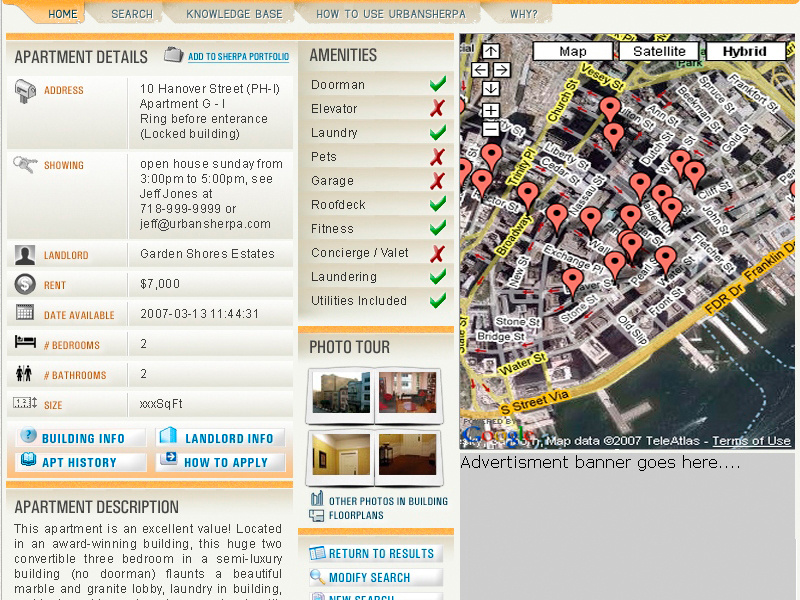The image size is (800, 600).
Task: Click Laundry green checkmark
Action: (x=438, y=132)
